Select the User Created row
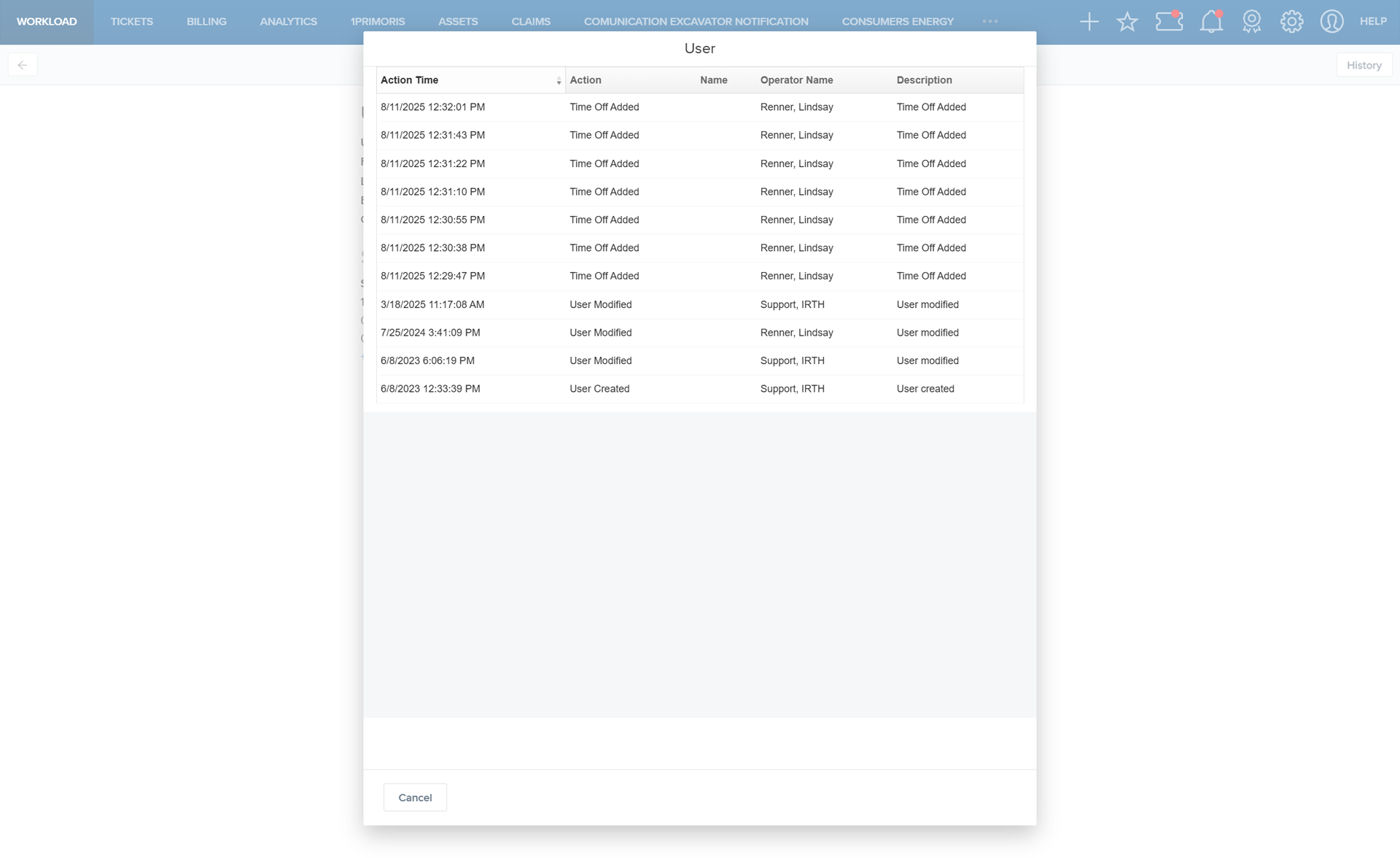 pos(699,389)
